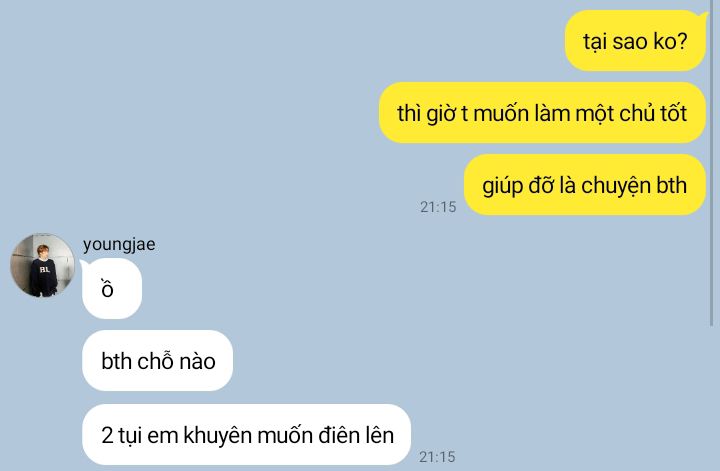Click the word "tốt" in the yellow bubble

tap(674, 113)
